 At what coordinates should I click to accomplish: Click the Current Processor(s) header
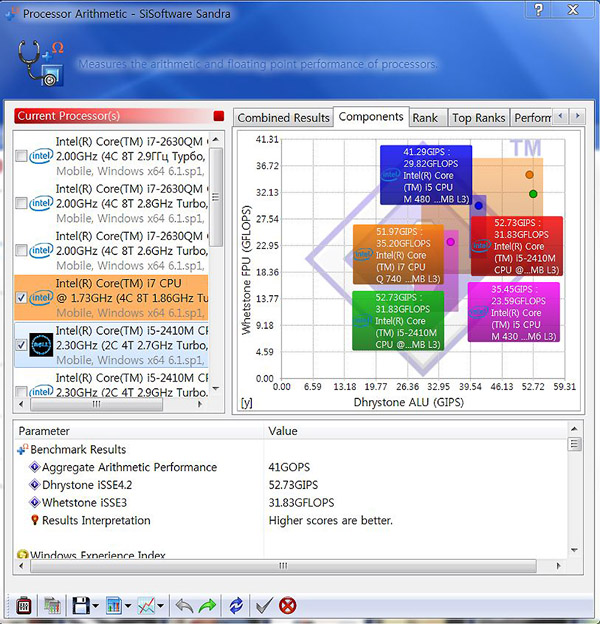[119, 116]
